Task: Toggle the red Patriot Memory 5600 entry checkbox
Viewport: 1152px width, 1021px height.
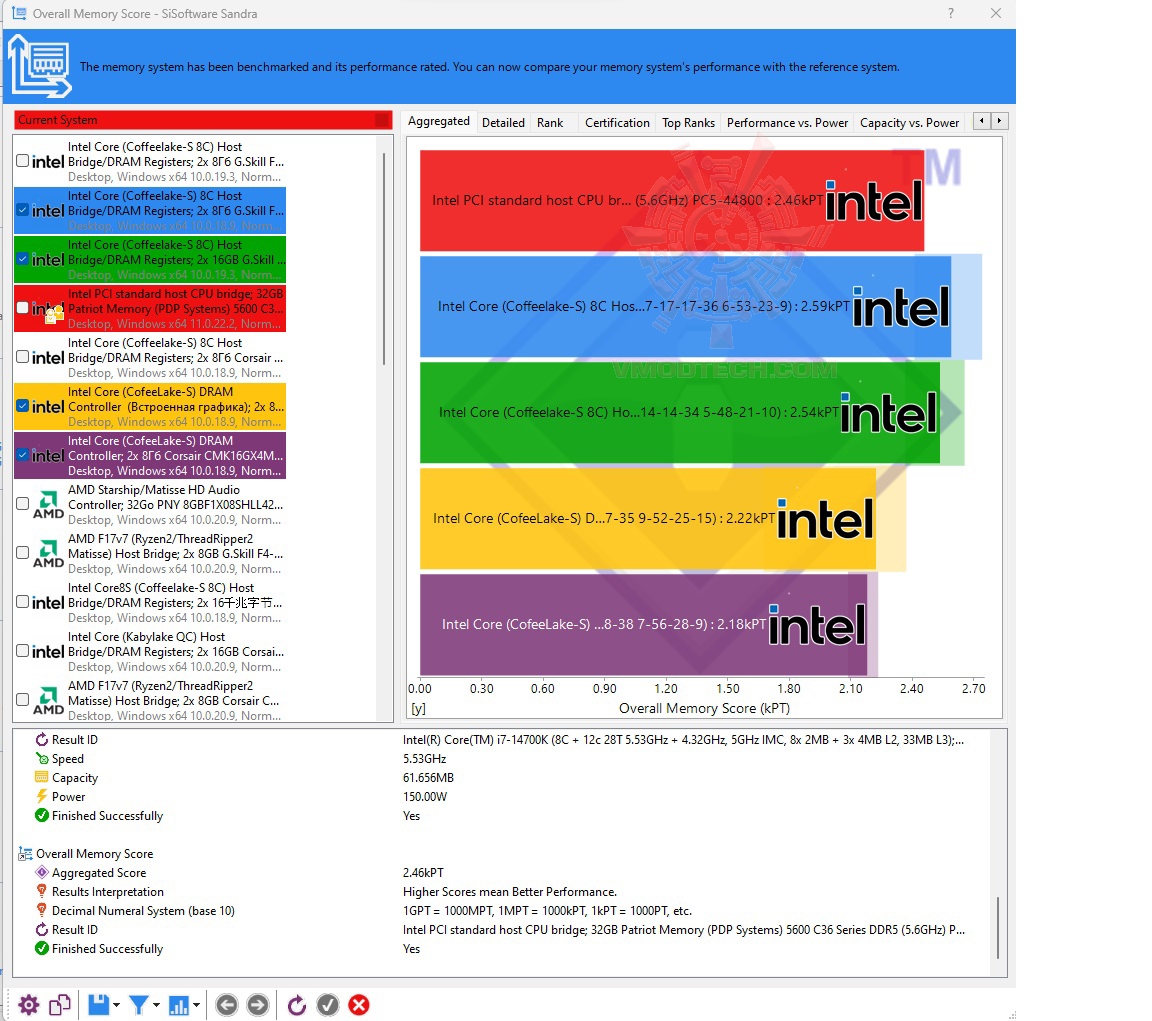Action: [x=23, y=308]
